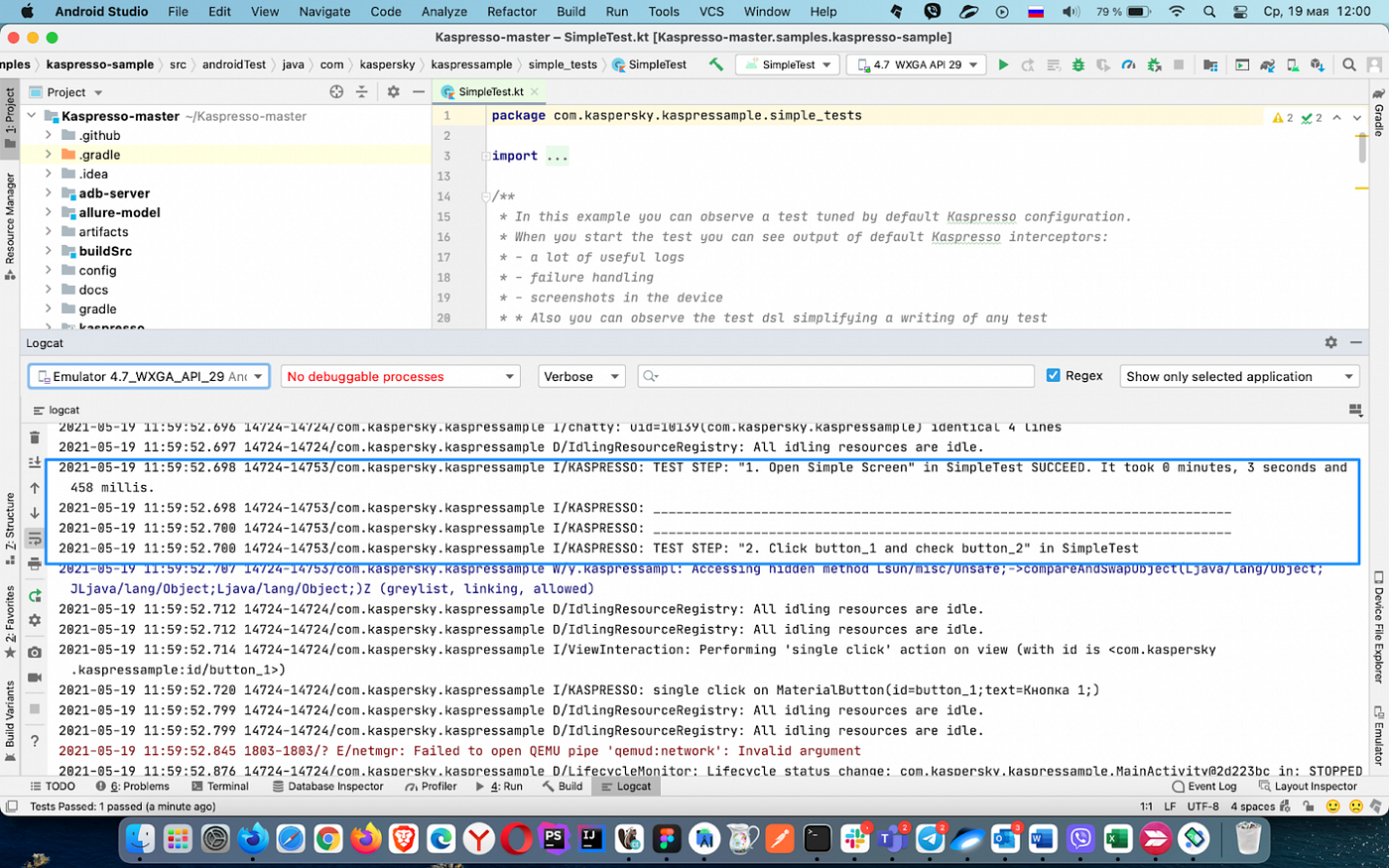
Task: Collapse the Kaspresso-master root node
Action: tap(31, 116)
